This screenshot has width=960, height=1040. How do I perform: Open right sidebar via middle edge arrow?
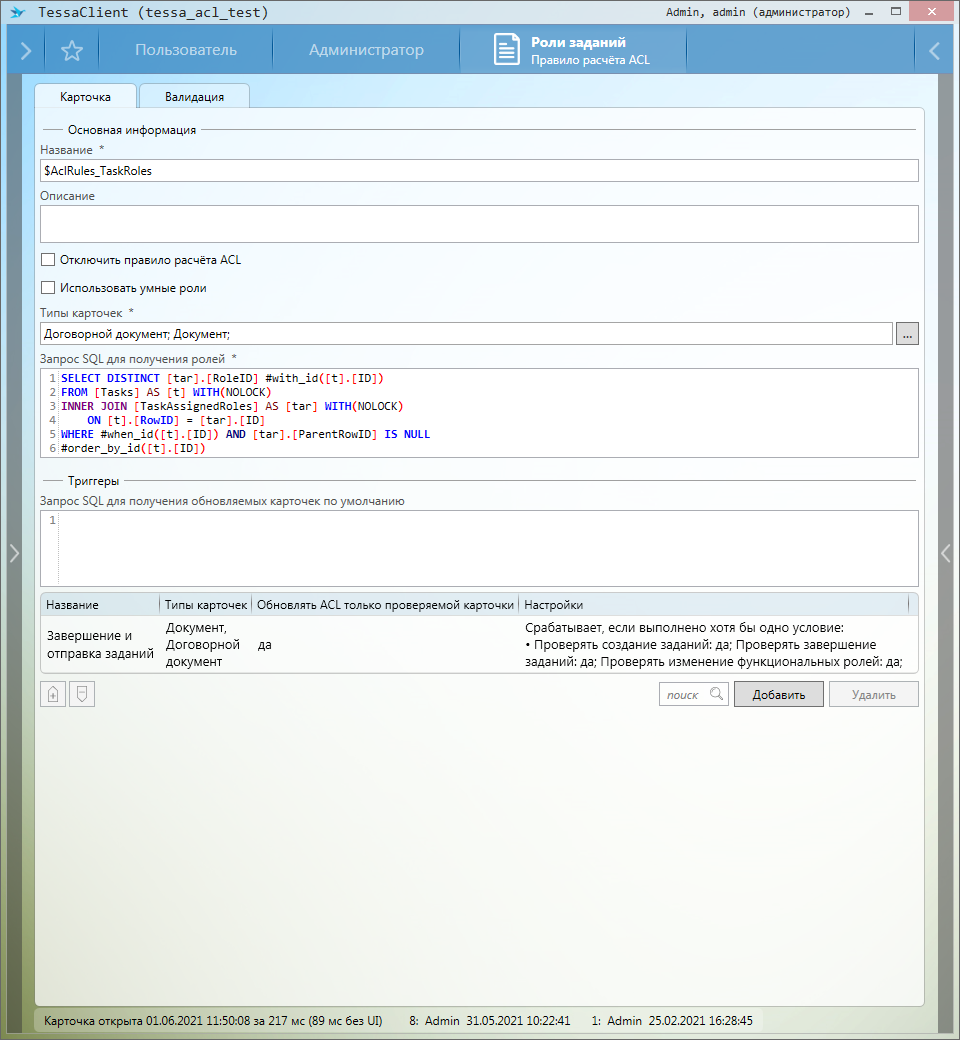pyautogui.click(x=946, y=553)
